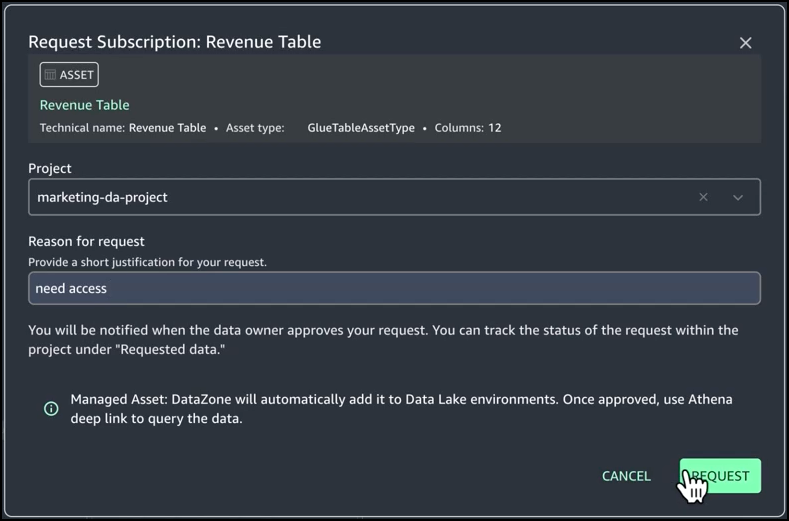Click the Project field label
Viewport: 789px width, 521px height.
coord(50,168)
